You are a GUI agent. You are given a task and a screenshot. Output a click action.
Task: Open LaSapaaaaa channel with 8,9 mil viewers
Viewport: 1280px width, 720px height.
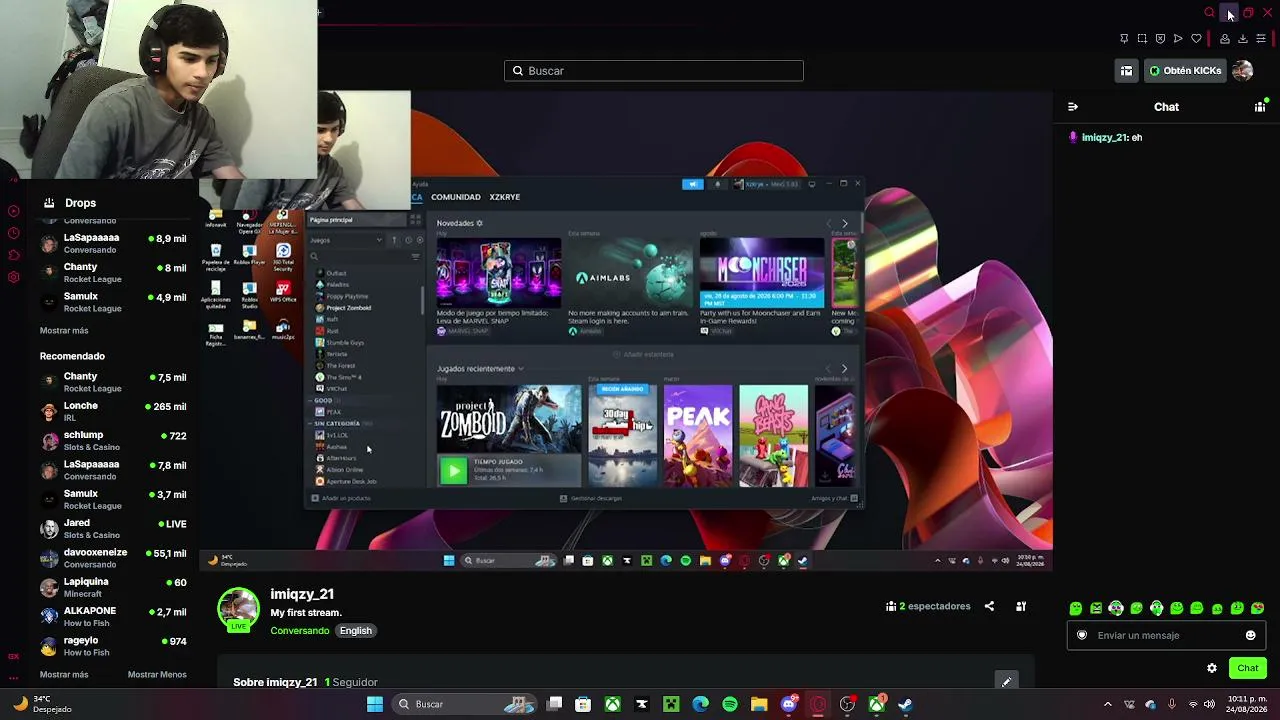pyautogui.click(x=113, y=244)
